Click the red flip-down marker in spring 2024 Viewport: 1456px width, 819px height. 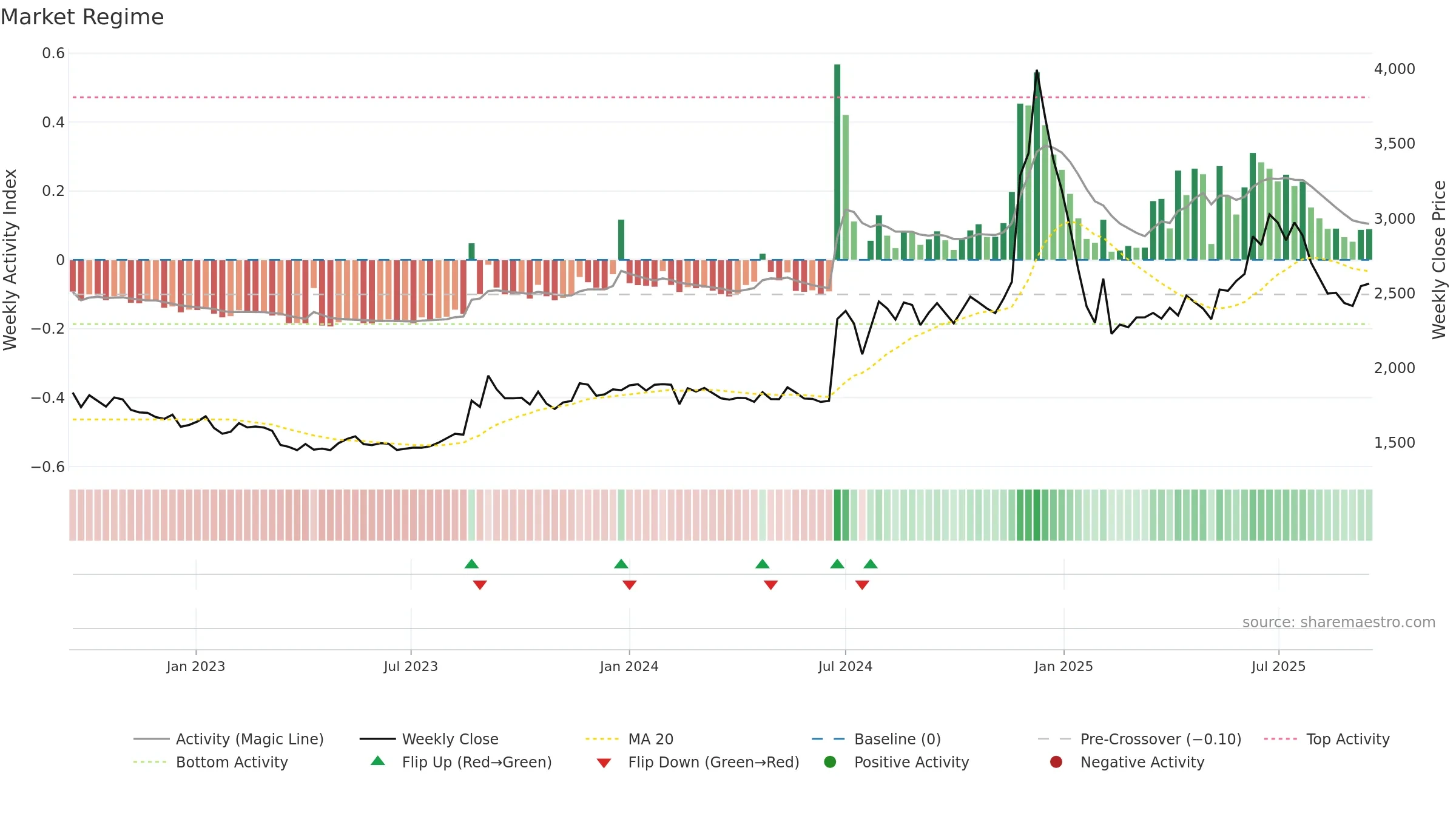(x=771, y=585)
